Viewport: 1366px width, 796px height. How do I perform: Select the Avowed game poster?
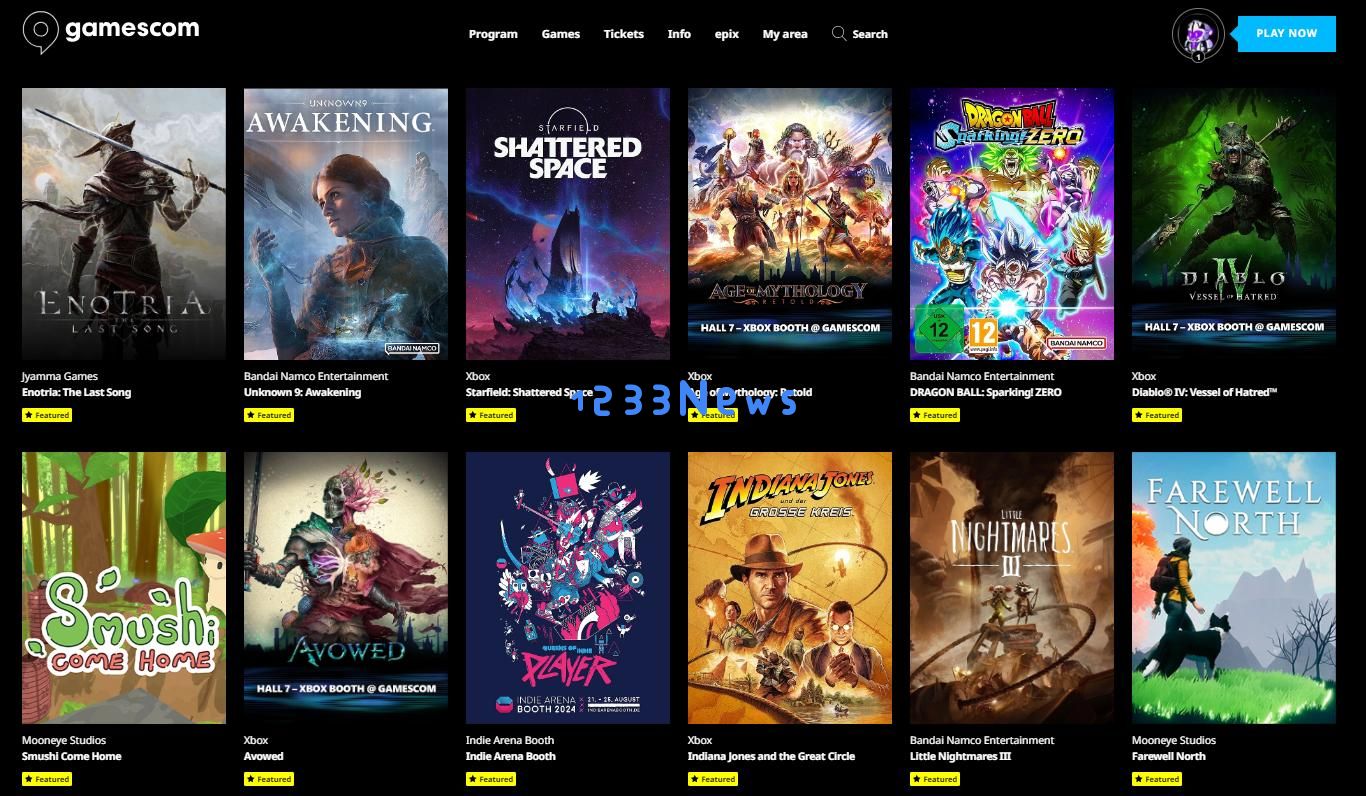346,588
